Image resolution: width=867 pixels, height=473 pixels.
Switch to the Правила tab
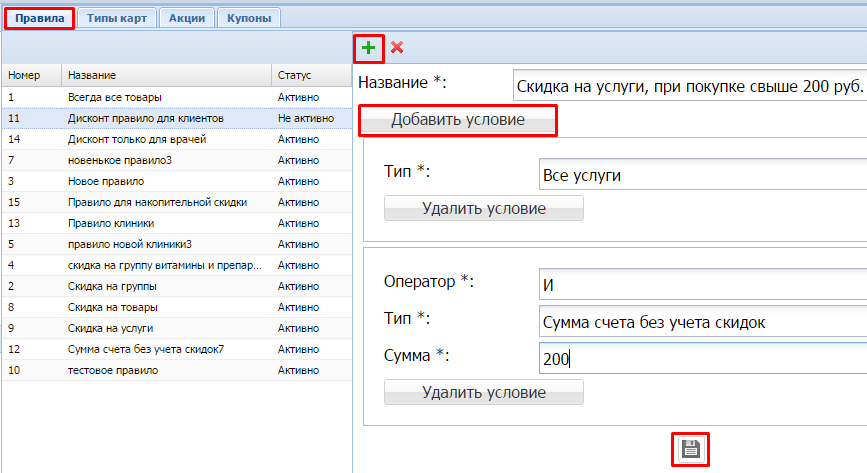point(38,18)
